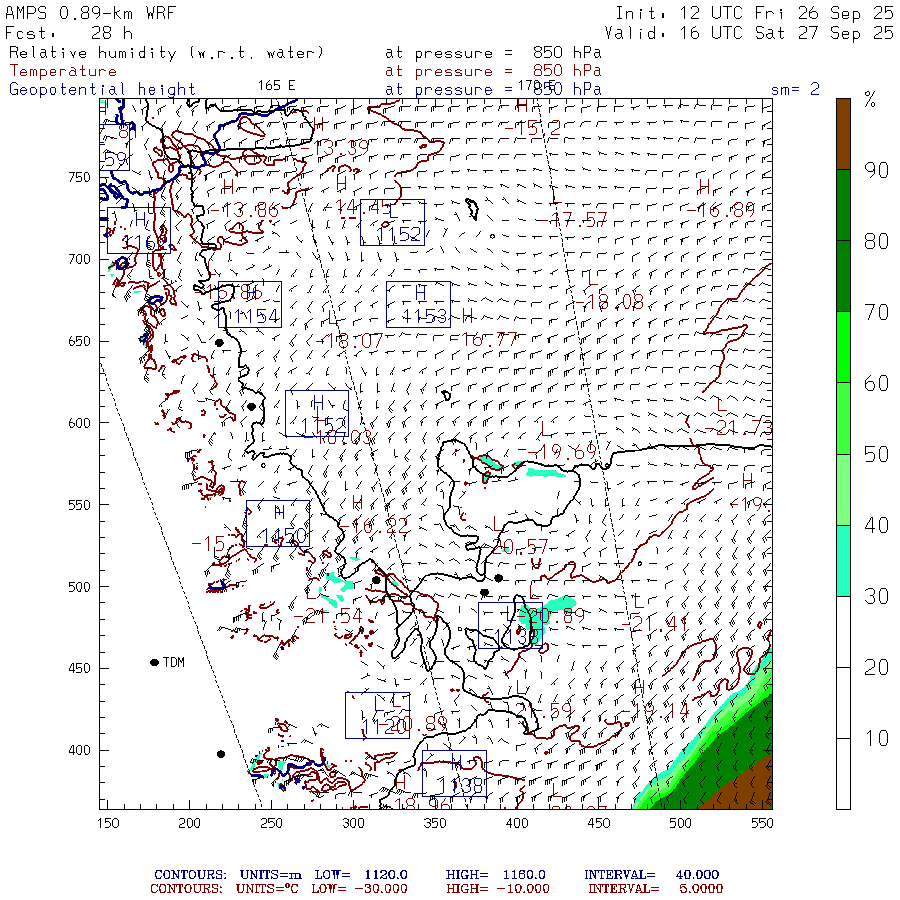Click the boxed '1154' height label

point(250,305)
